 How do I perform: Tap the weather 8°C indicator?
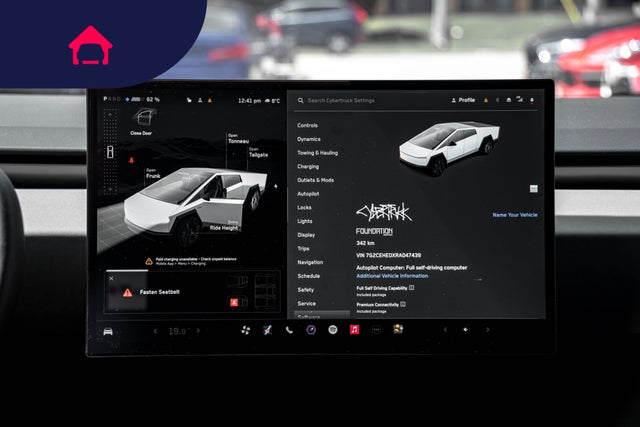coord(273,100)
